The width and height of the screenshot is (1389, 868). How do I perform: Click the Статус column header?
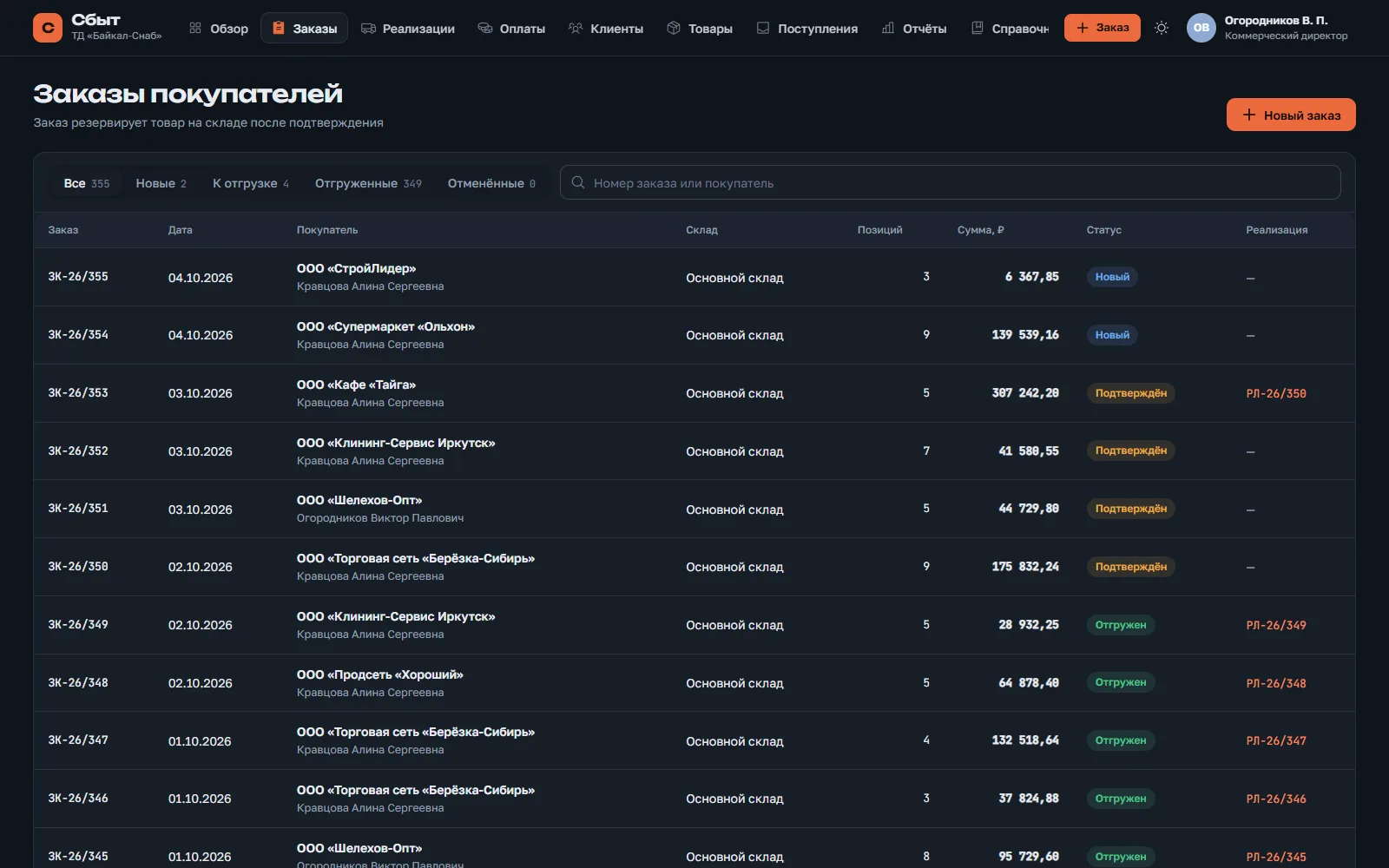1104,230
